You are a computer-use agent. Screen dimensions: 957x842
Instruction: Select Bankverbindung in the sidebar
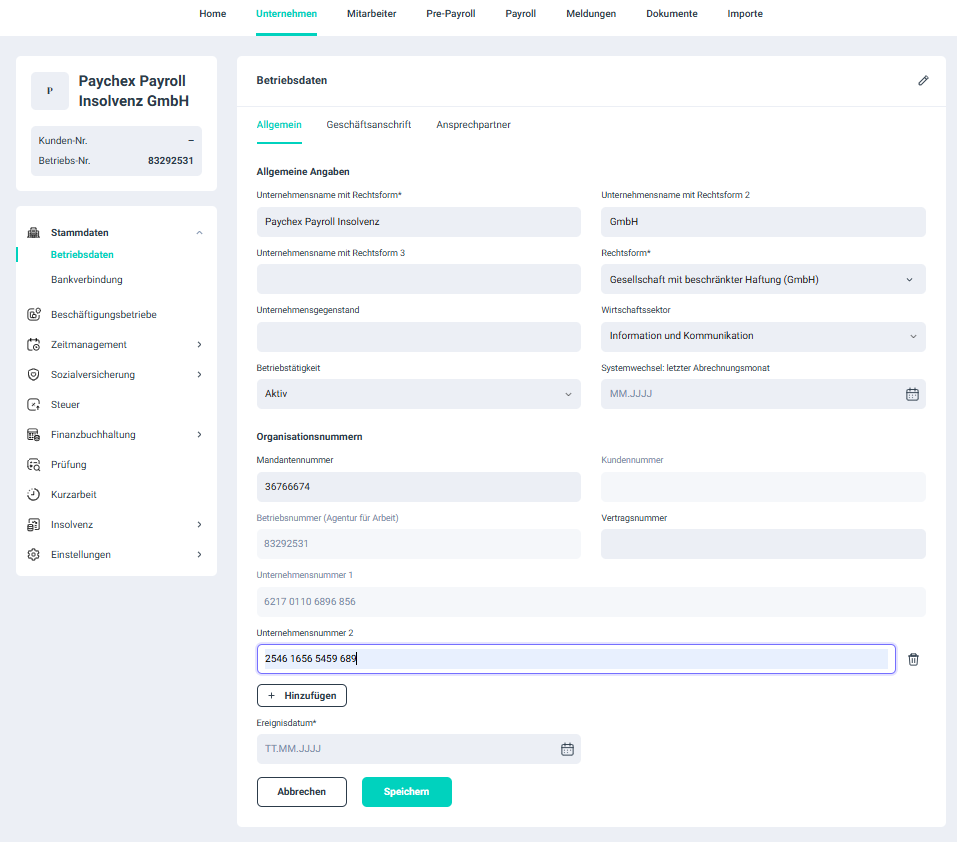tap(87, 280)
